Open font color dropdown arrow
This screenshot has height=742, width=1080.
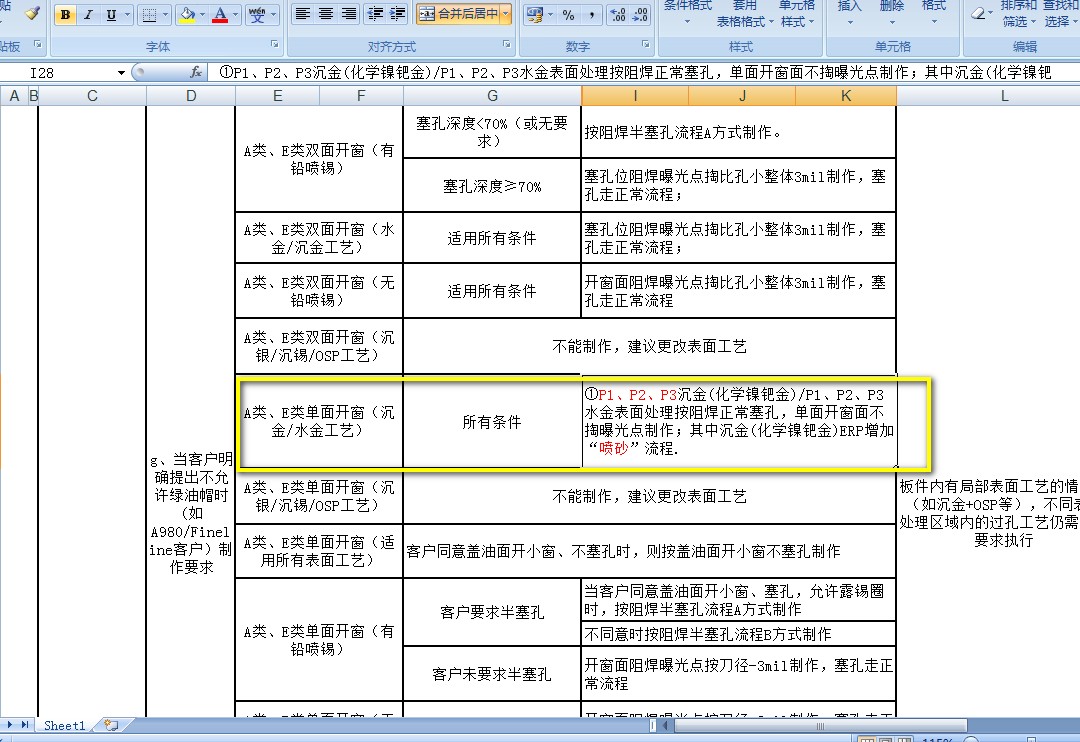(236, 14)
